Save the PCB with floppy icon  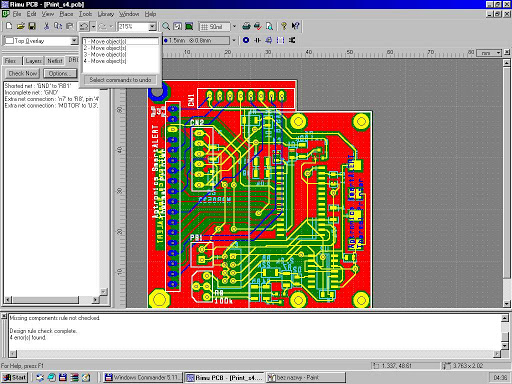tap(32, 26)
